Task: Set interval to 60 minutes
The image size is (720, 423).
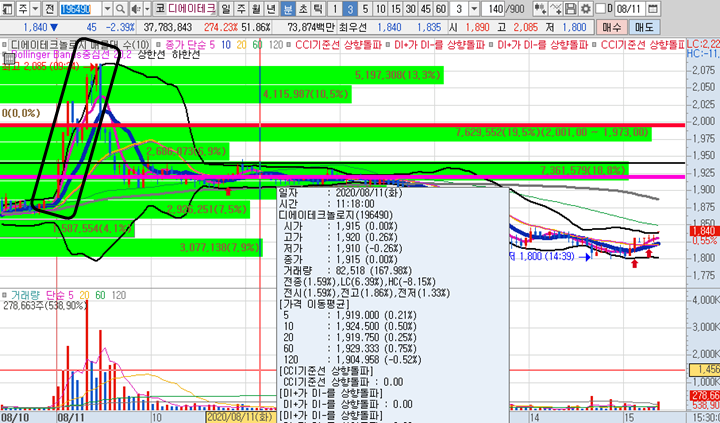Action: click(441, 8)
